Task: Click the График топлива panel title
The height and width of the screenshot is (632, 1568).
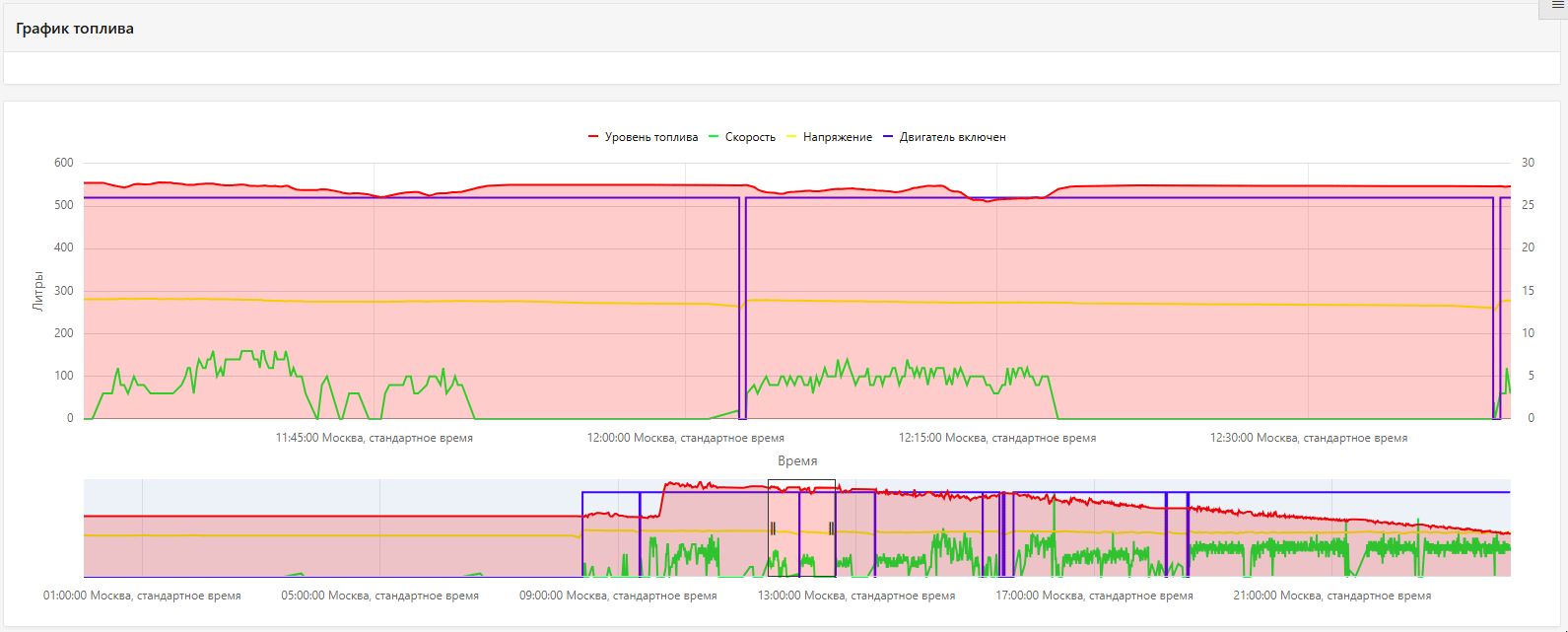Action: (x=75, y=29)
